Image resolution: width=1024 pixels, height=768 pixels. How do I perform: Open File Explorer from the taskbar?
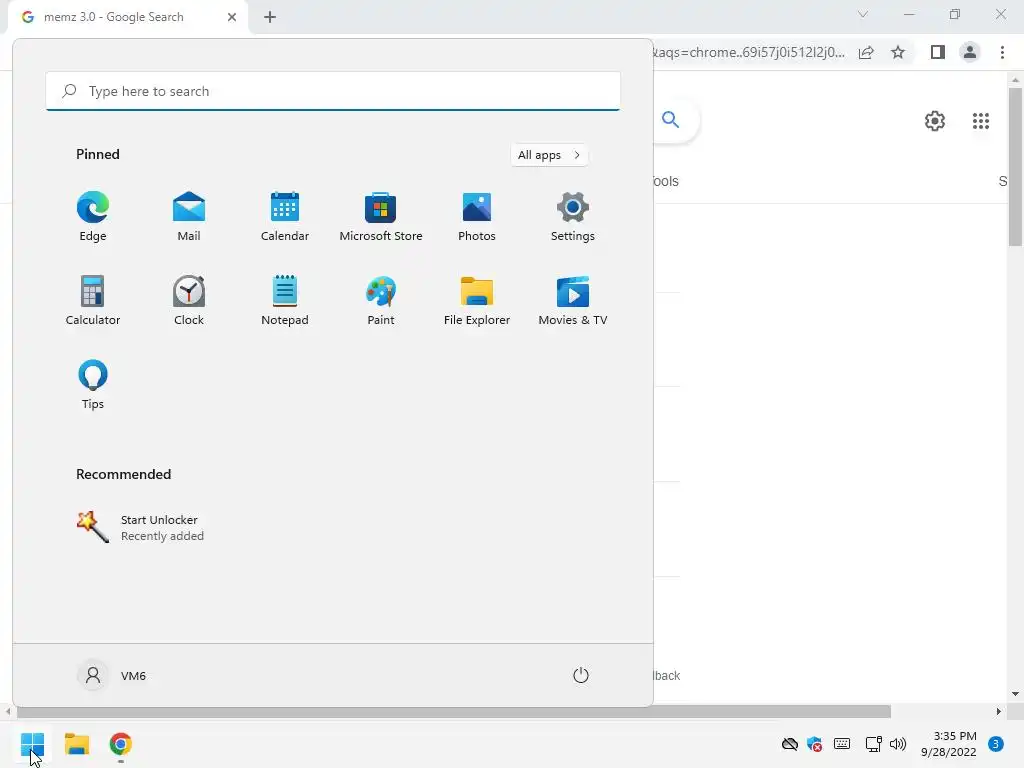pos(76,744)
